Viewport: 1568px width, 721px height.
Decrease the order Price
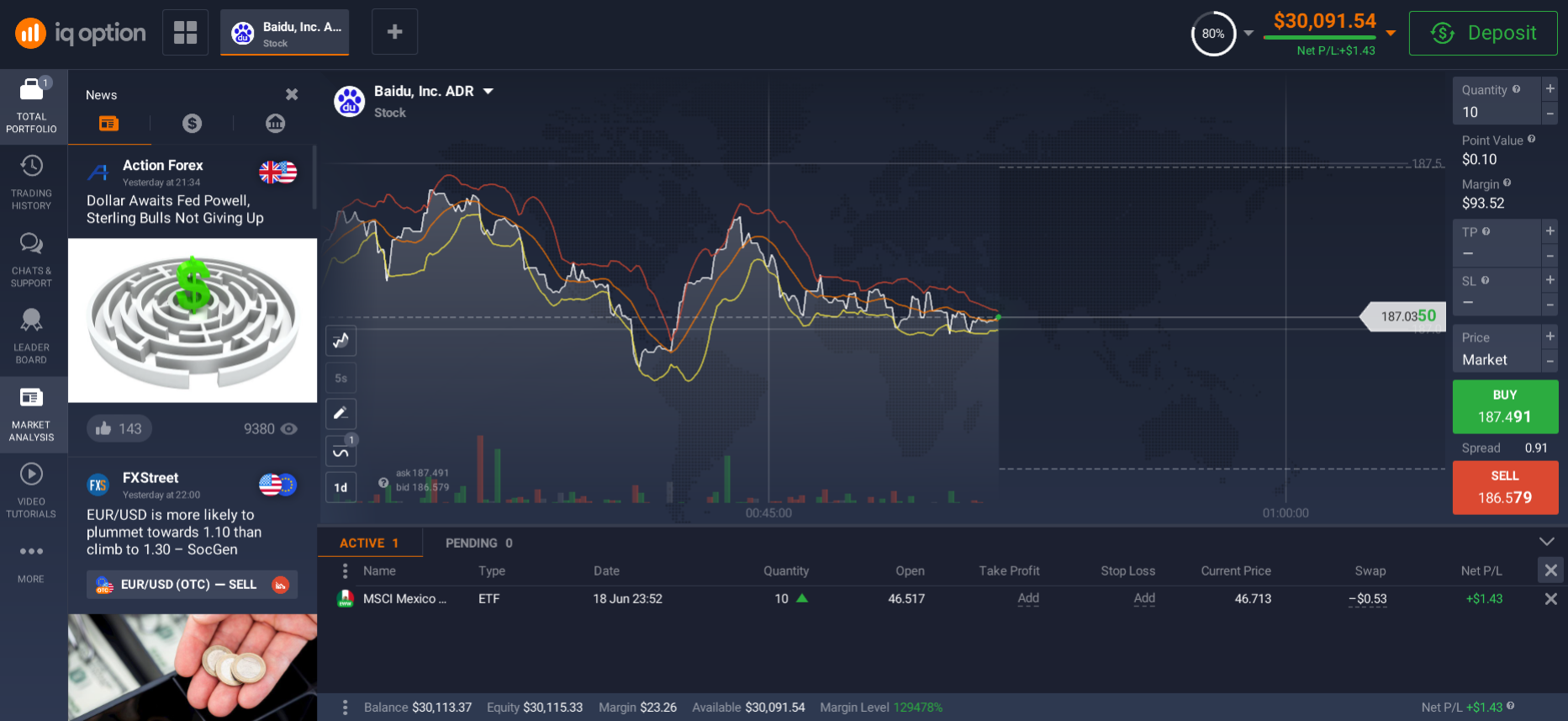tap(1550, 360)
